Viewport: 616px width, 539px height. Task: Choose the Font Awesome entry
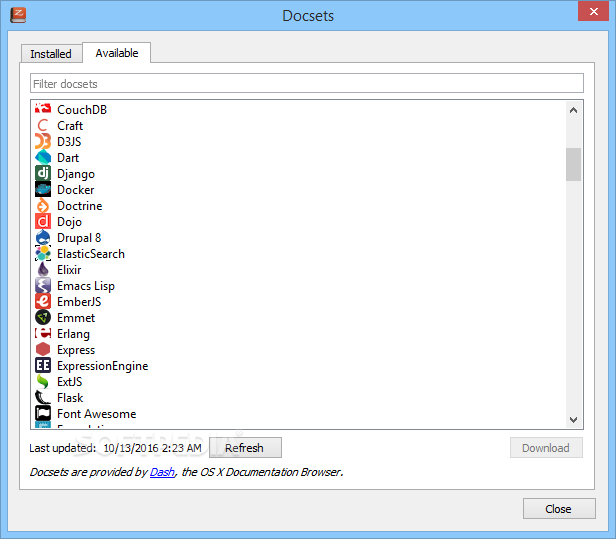pos(97,414)
